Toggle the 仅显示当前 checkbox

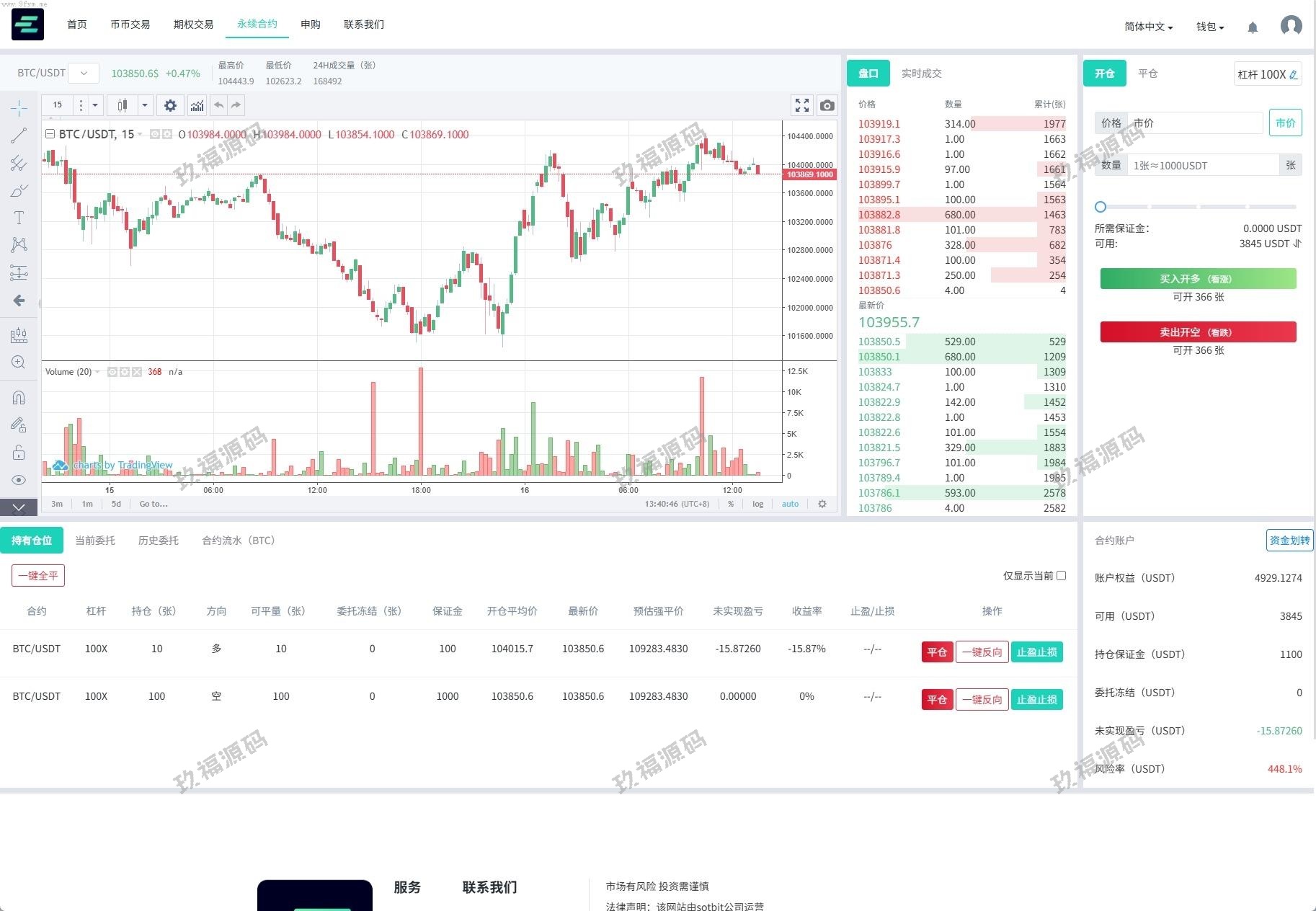point(1061,575)
